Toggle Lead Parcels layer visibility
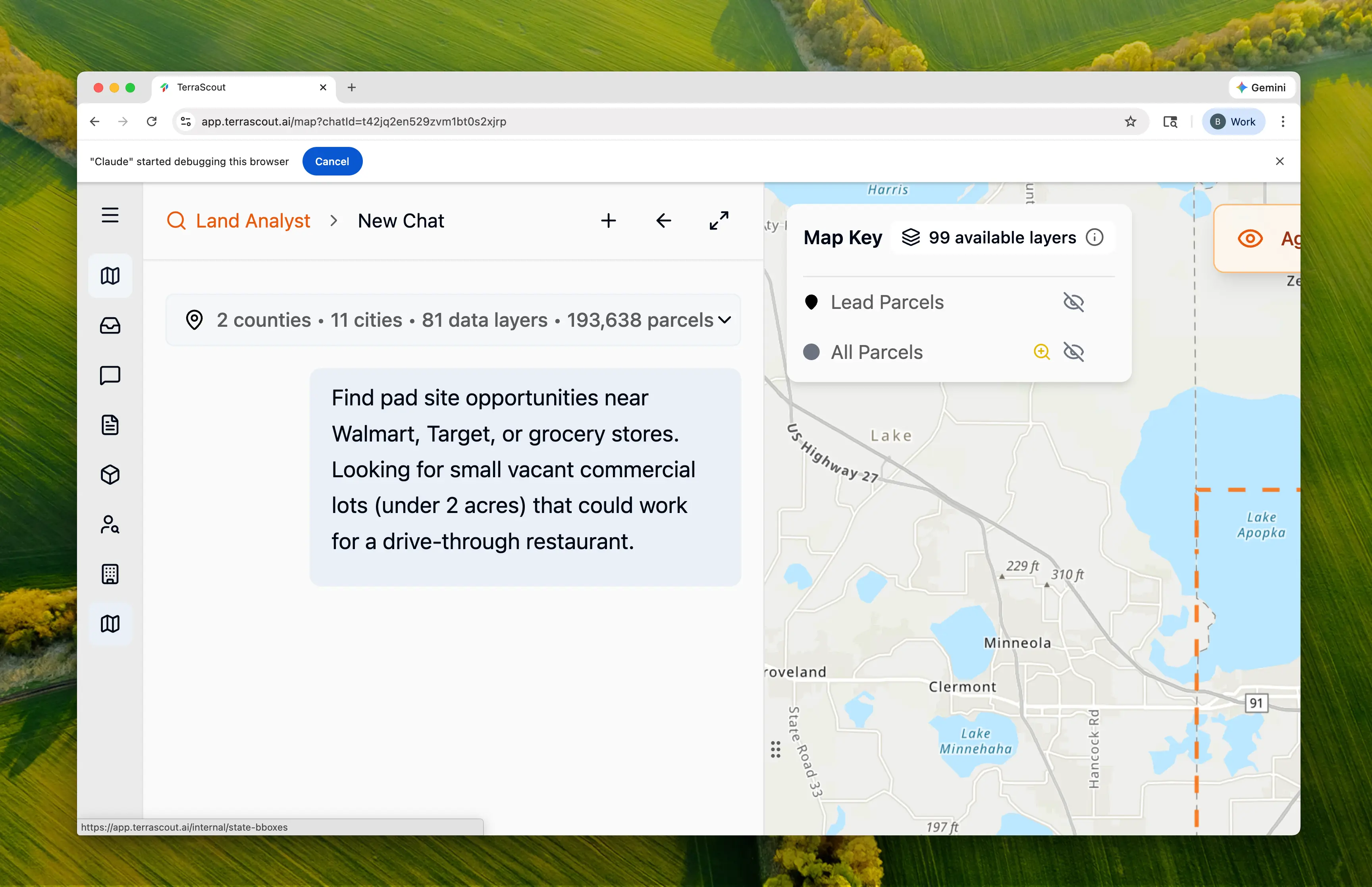1372x887 pixels. (x=1073, y=303)
